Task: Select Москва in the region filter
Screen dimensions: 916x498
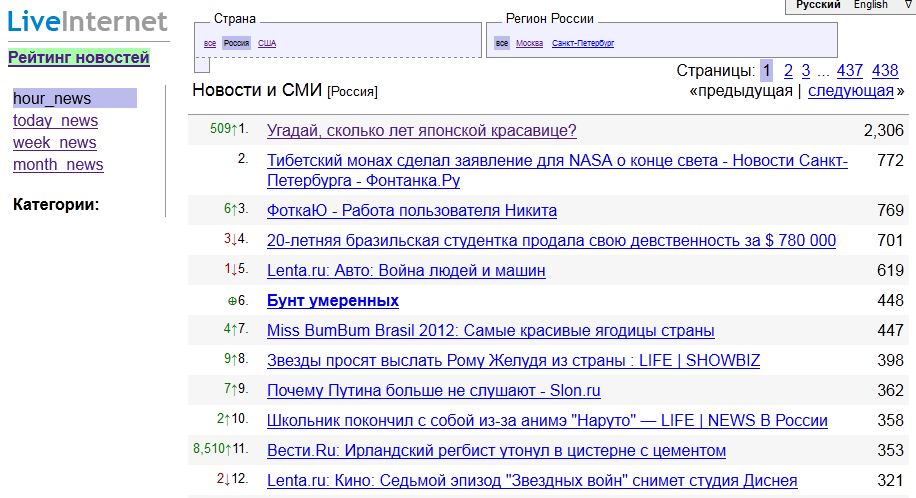Action: pyautogui.click(x=529, y=43)
